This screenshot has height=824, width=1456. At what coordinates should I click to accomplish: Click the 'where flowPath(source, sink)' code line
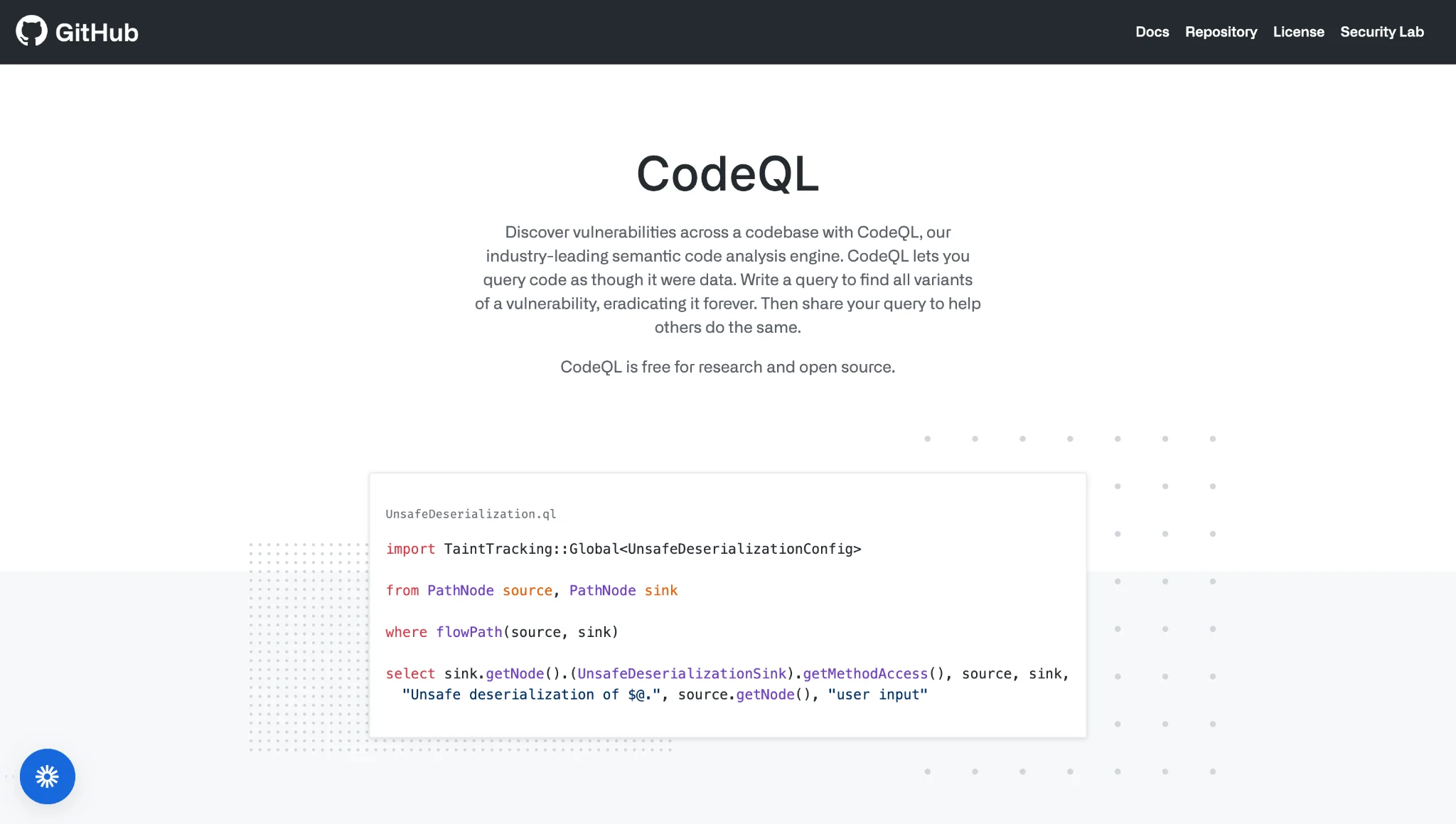(502, 632)
